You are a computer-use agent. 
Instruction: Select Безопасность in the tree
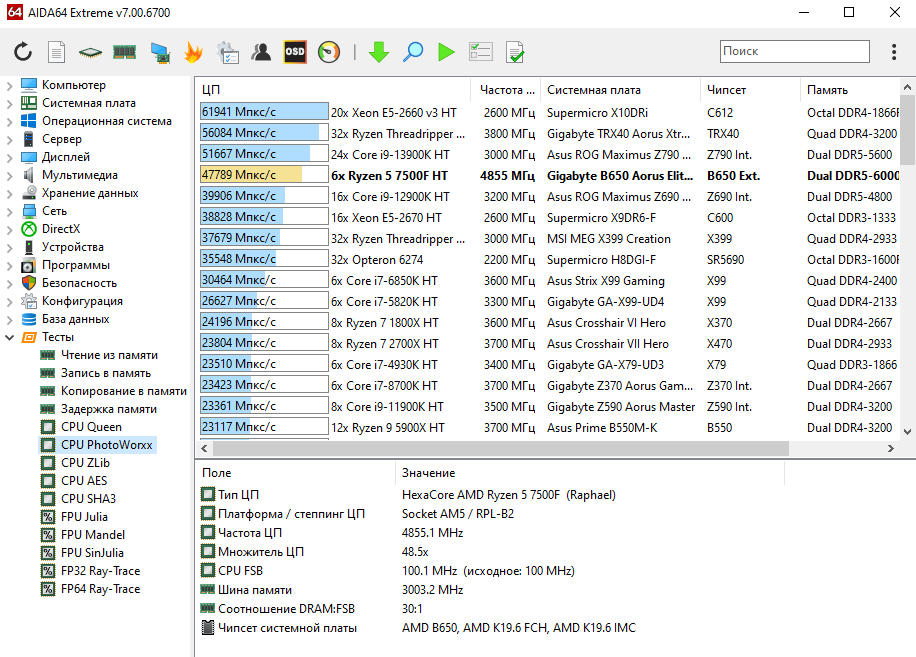(x=79, y=283)
